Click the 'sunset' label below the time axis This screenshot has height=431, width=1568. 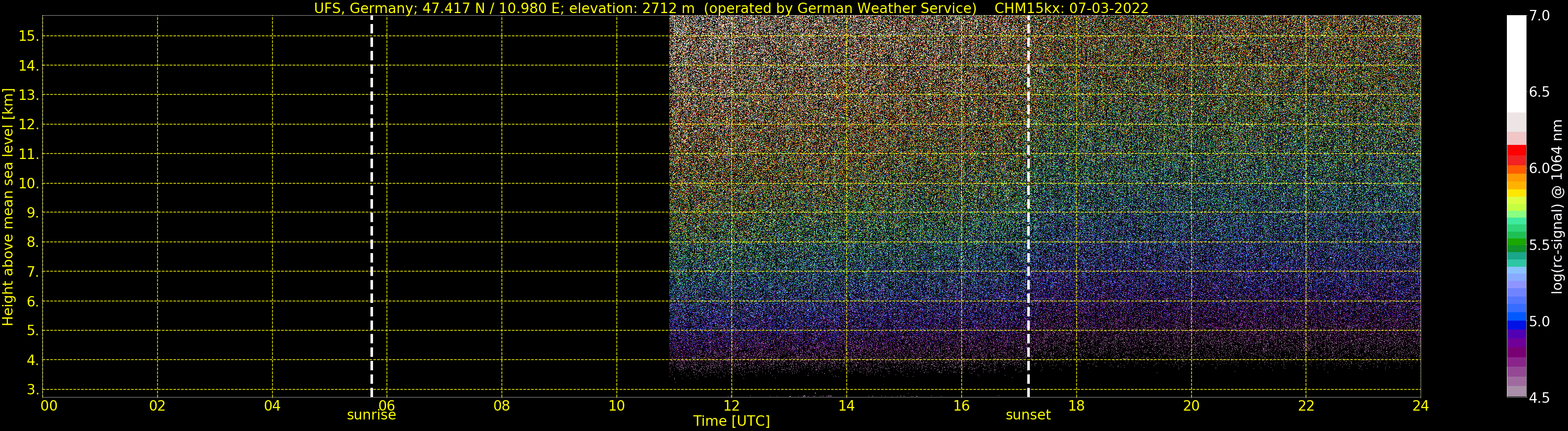coord(1028,415)
